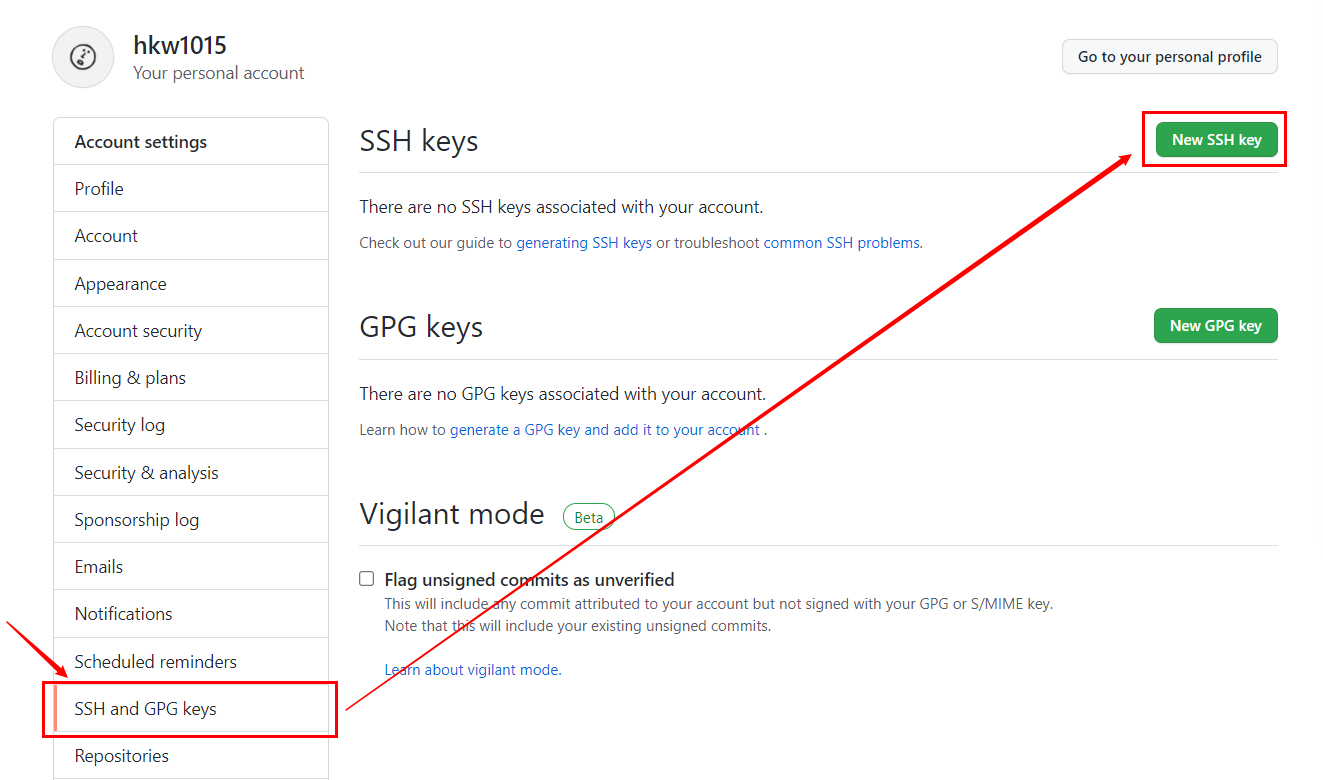The image size is (1323, 780).
Task: Open the Emails settings page
Action: pyautogui.click(x=191, y=567)
